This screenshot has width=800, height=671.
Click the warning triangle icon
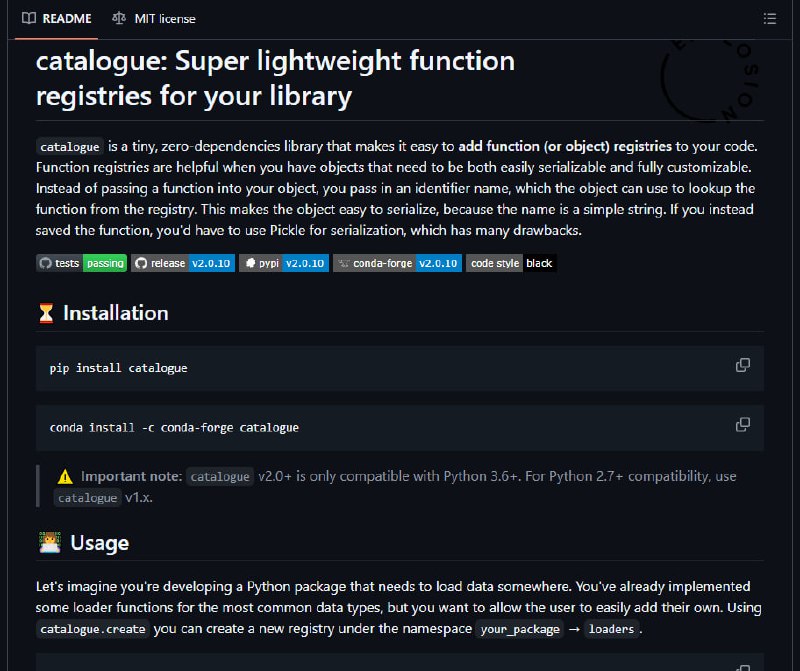pos(65,477)
